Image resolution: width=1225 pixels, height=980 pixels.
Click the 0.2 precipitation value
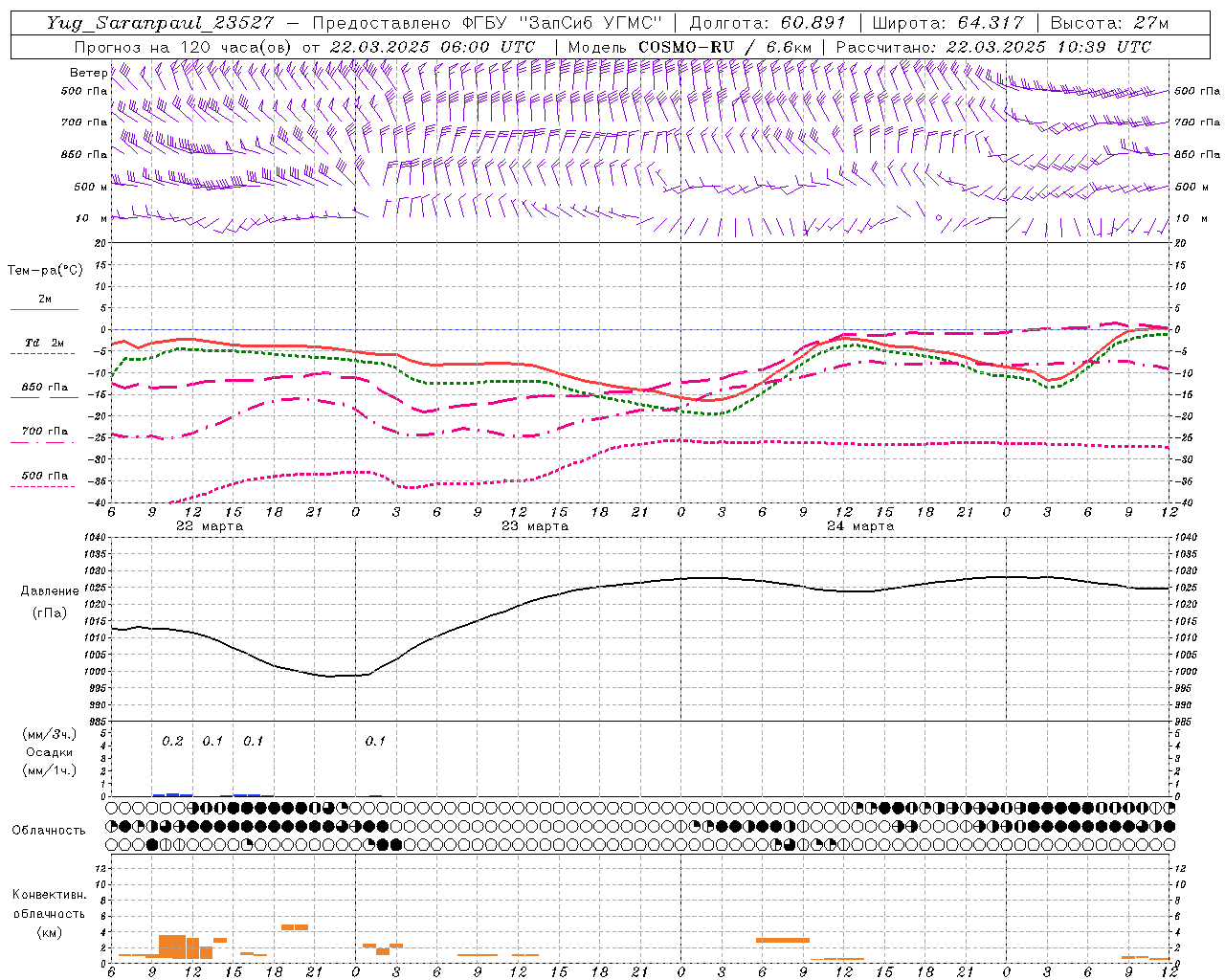pyautogui.click(x=172, y=742)
